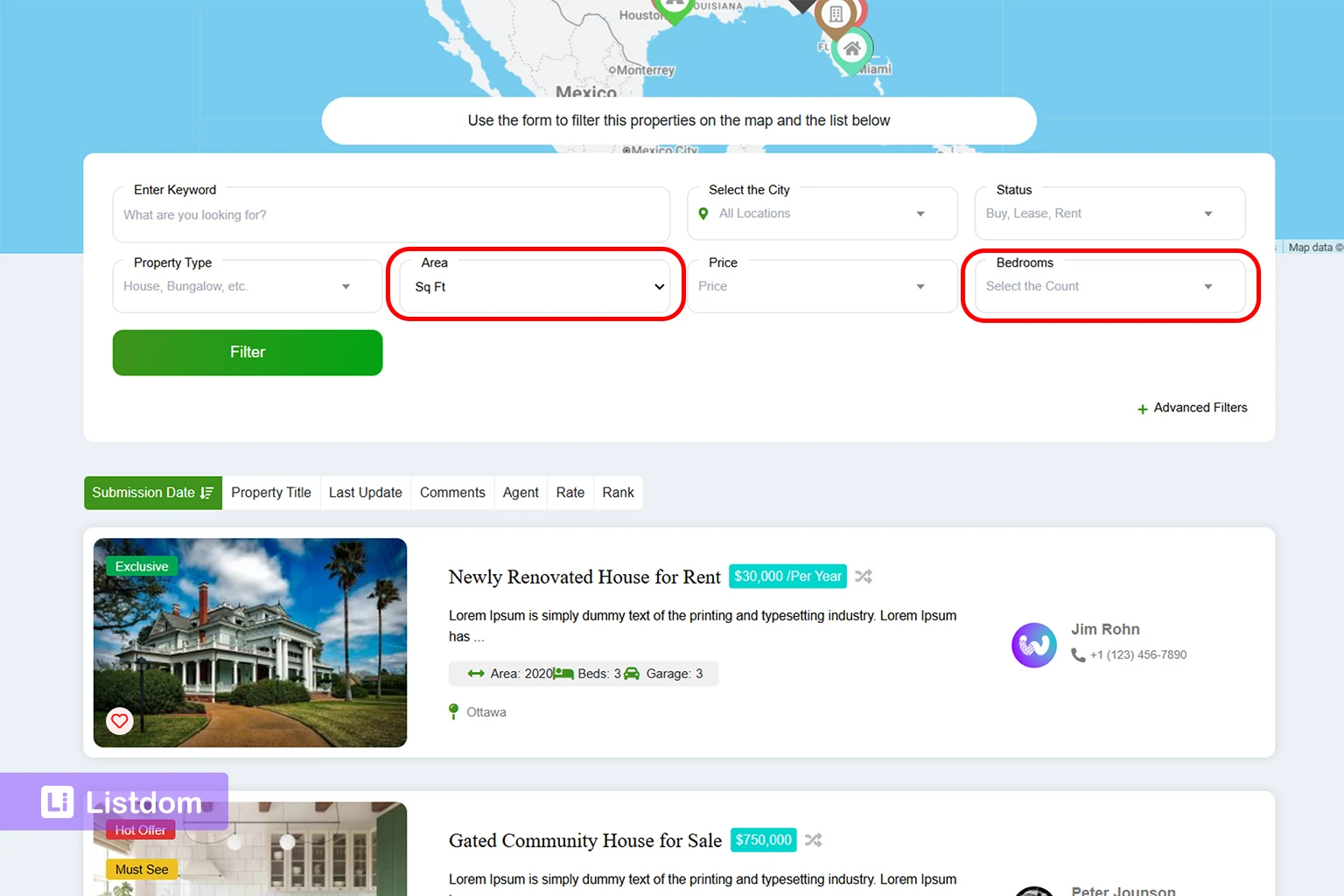Sort listings by Last Update

point(365,493)
